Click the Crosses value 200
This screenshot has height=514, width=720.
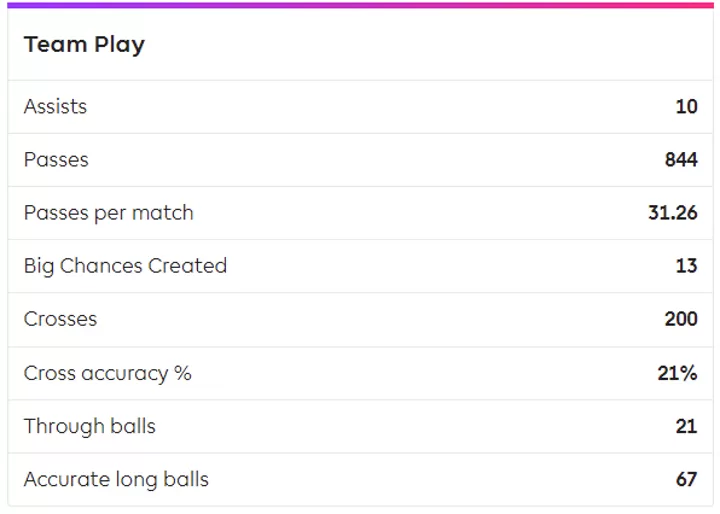(681, 319)
